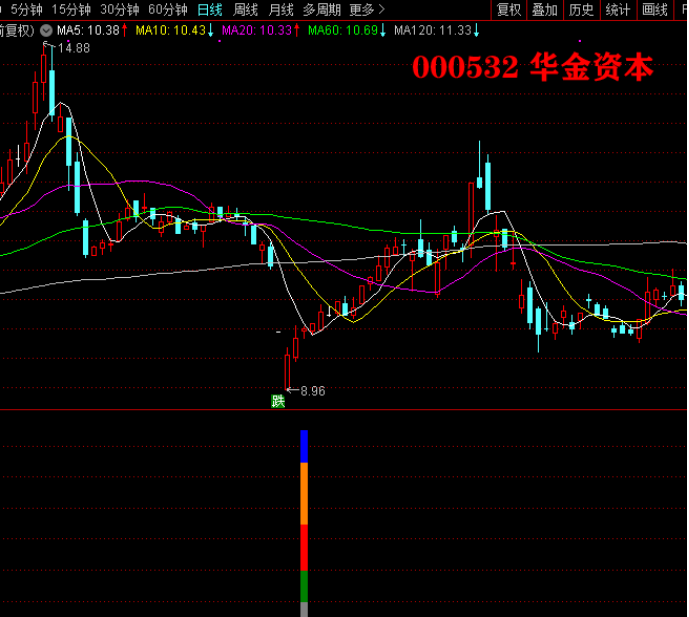The width and height of the screenshot is (689, 617).
Task: Activate the 画线 drawing tool button
Action: tap(655, 10)
